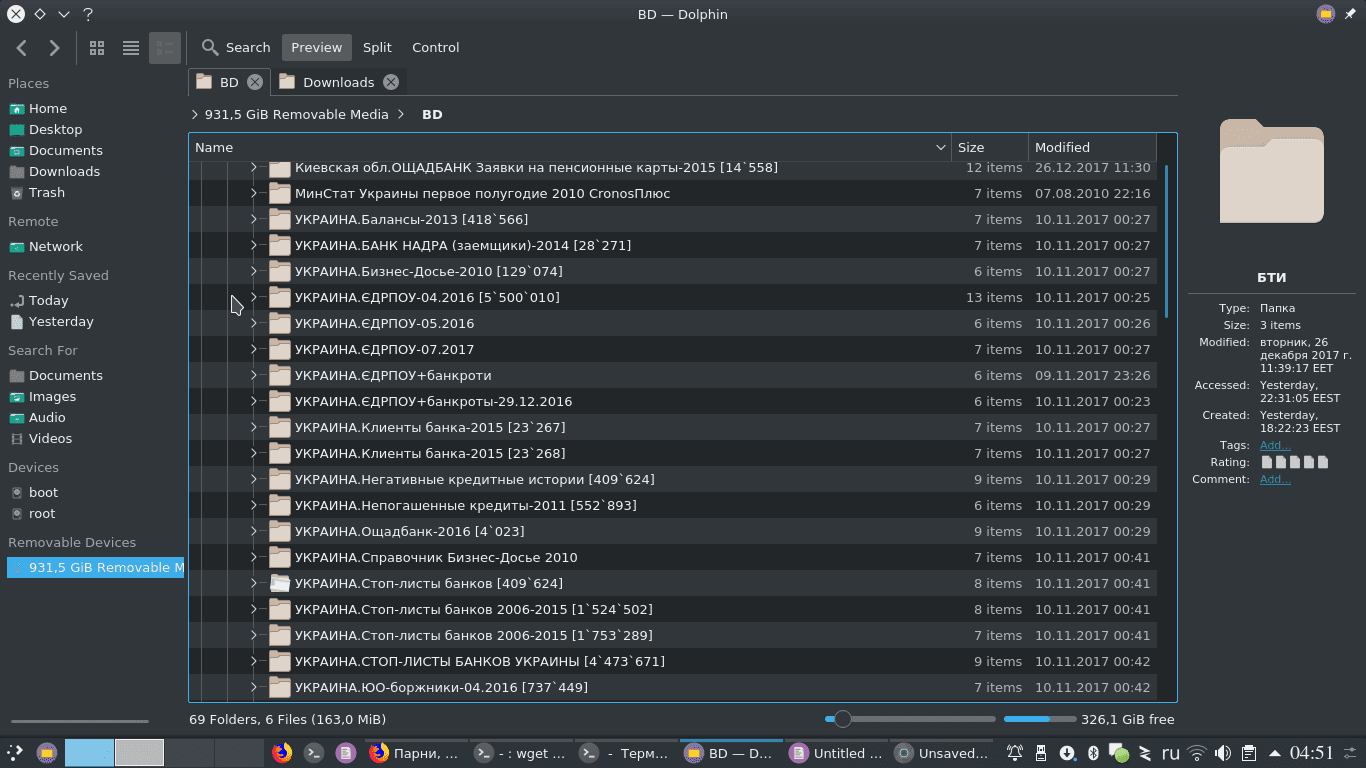The image size is (1366, 768).
Task: Expand breadcrumb arrow before 931,5 GiB
Action: click(x=194, y=114)
